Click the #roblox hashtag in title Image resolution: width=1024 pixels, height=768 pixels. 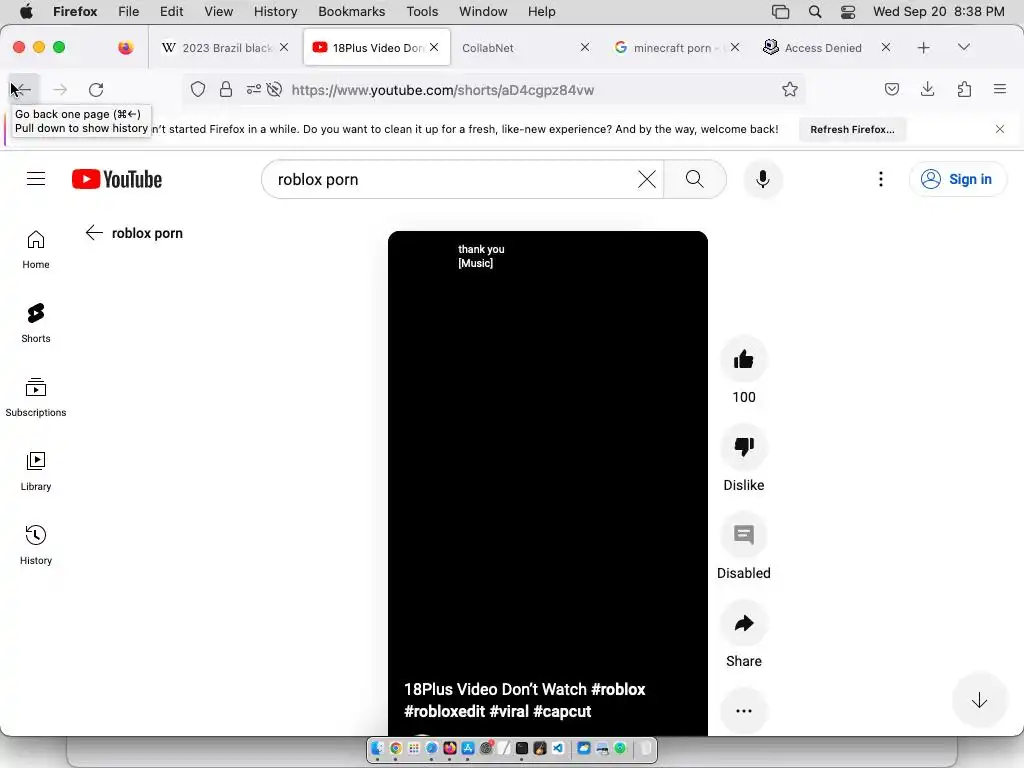click(x=618, y=689)
